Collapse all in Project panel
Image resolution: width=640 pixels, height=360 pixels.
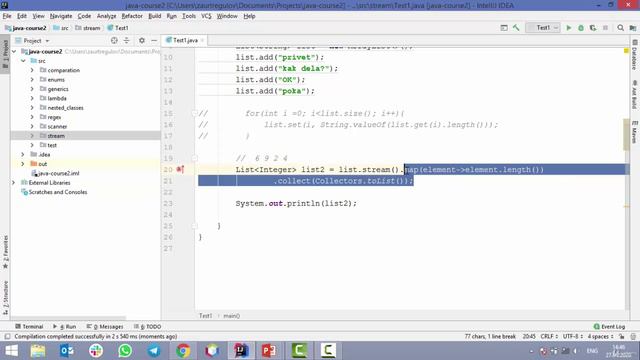pos(127,40)
